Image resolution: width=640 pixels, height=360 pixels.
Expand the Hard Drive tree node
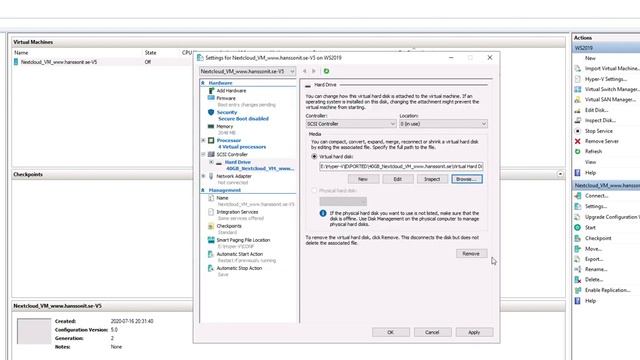tap(211, 162)
